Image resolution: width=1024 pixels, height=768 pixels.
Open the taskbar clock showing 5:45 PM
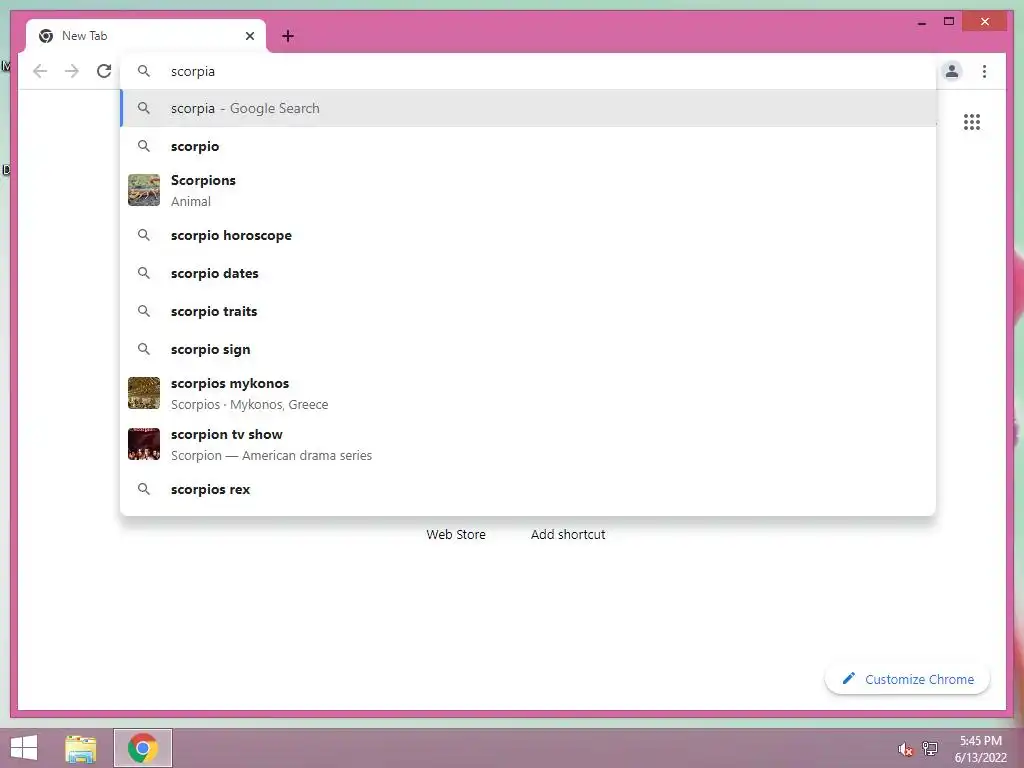[x=980, y=749]
